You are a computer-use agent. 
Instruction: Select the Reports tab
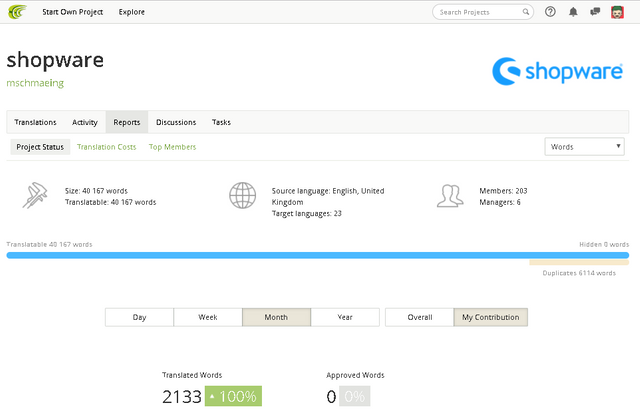127,122
